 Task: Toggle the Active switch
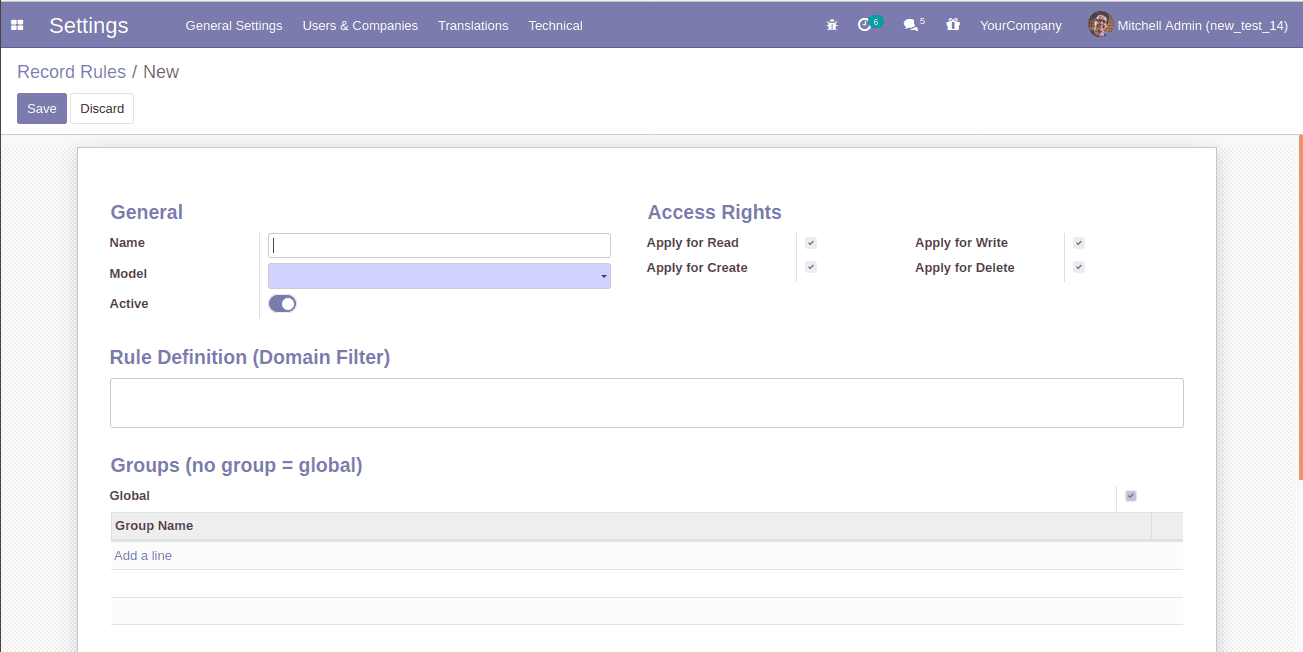283,304
